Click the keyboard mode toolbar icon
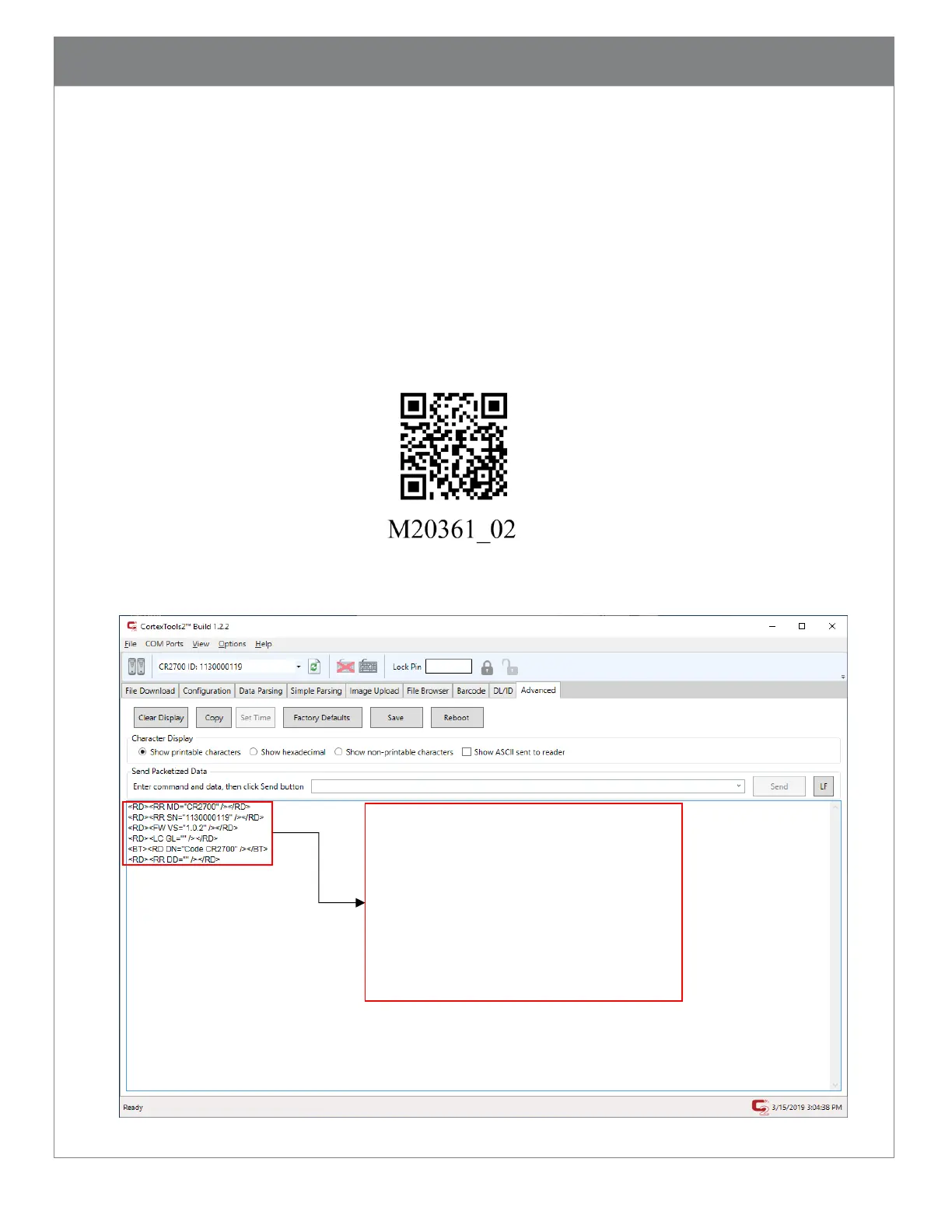 click(369, 667)
